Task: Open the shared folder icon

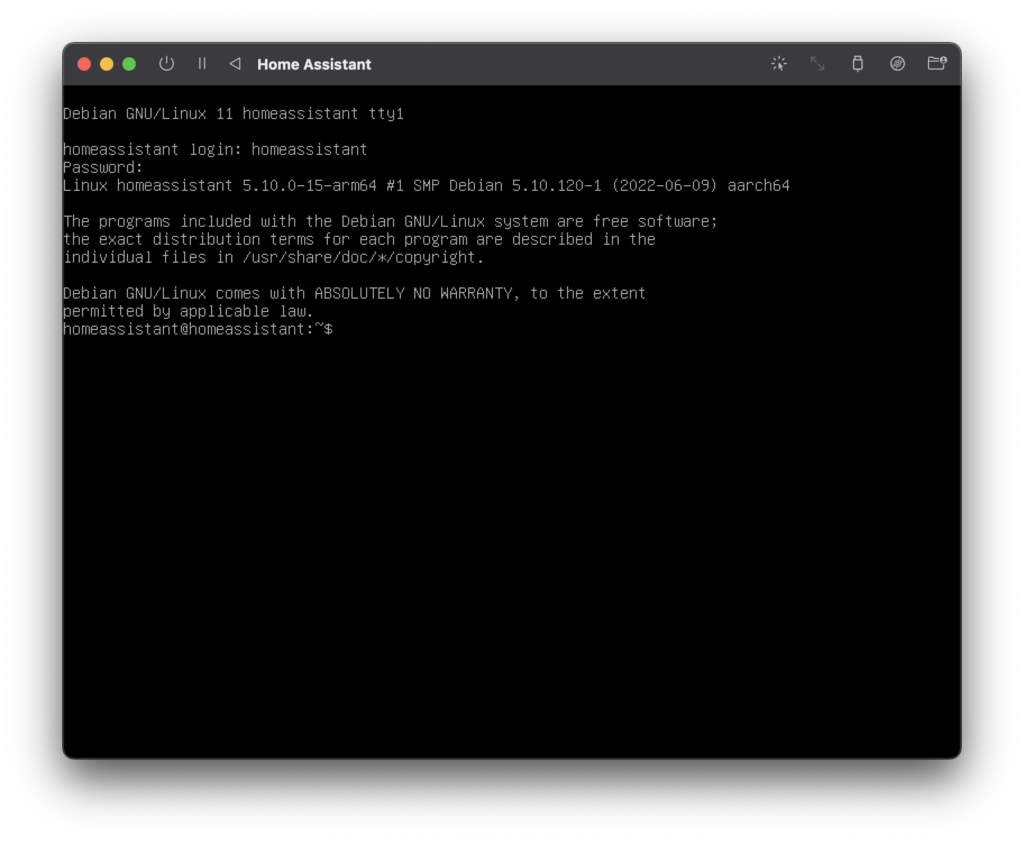Action: [x=937, y=63]
